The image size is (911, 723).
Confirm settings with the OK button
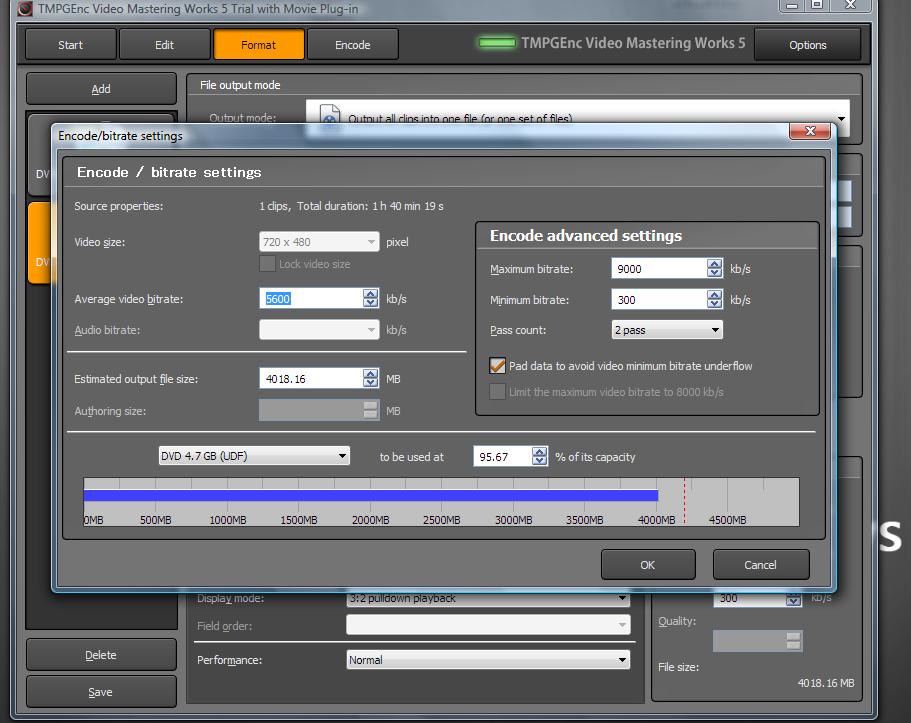[x=648, y=565]
